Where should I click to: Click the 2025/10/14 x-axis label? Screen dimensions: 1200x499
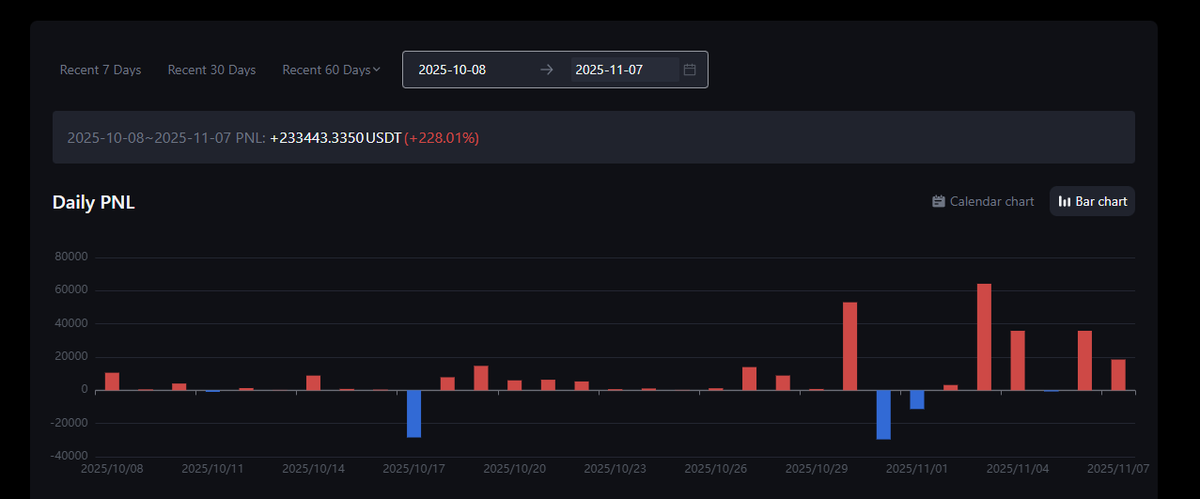coord(314,468)
